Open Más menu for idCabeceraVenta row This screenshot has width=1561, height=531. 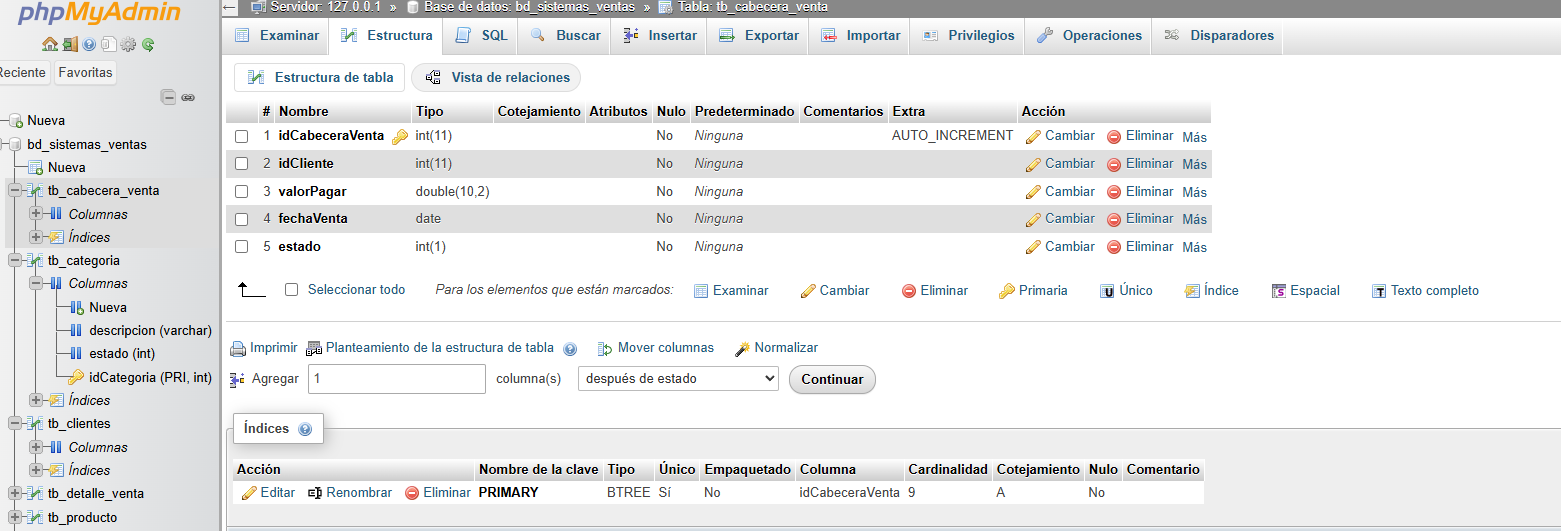pyautogui.click(x=1194, y=137)
